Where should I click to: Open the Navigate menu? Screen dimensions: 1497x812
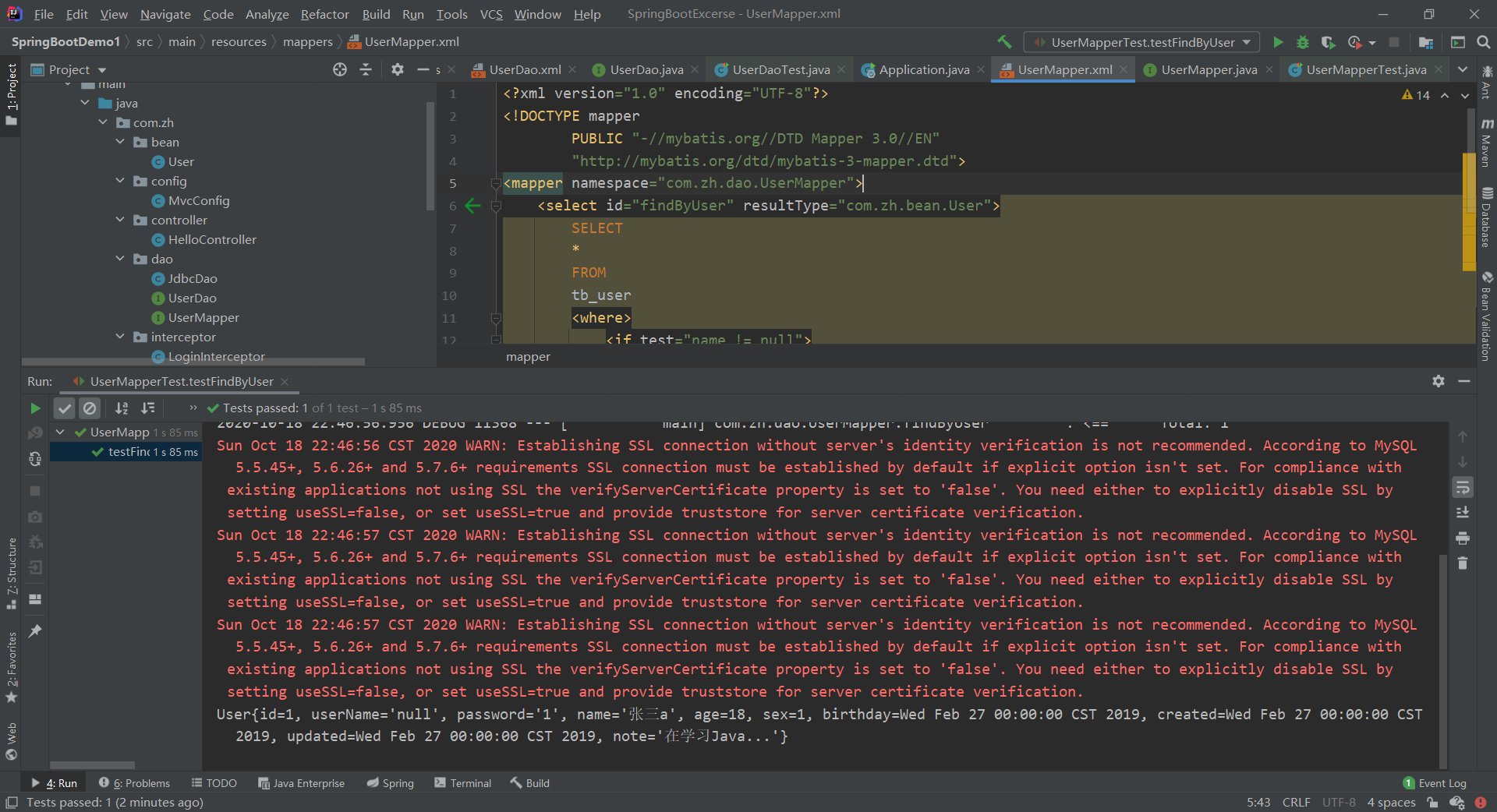pos(165,14)
